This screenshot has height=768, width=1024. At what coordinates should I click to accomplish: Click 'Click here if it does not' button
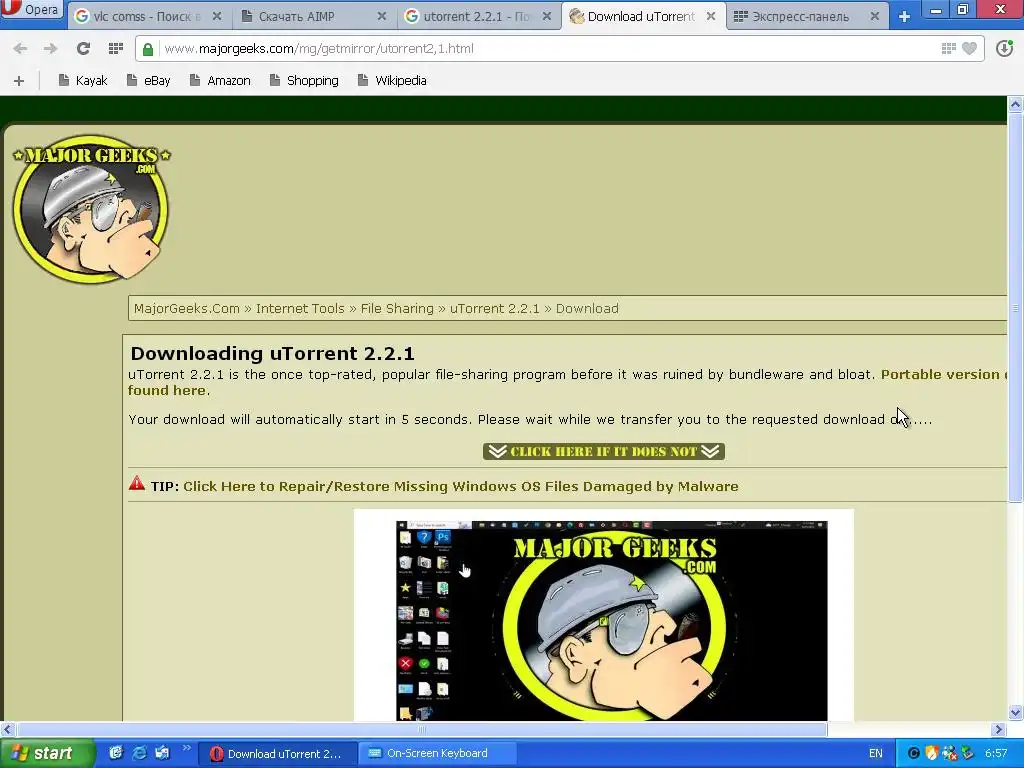(x=604, y=451)
